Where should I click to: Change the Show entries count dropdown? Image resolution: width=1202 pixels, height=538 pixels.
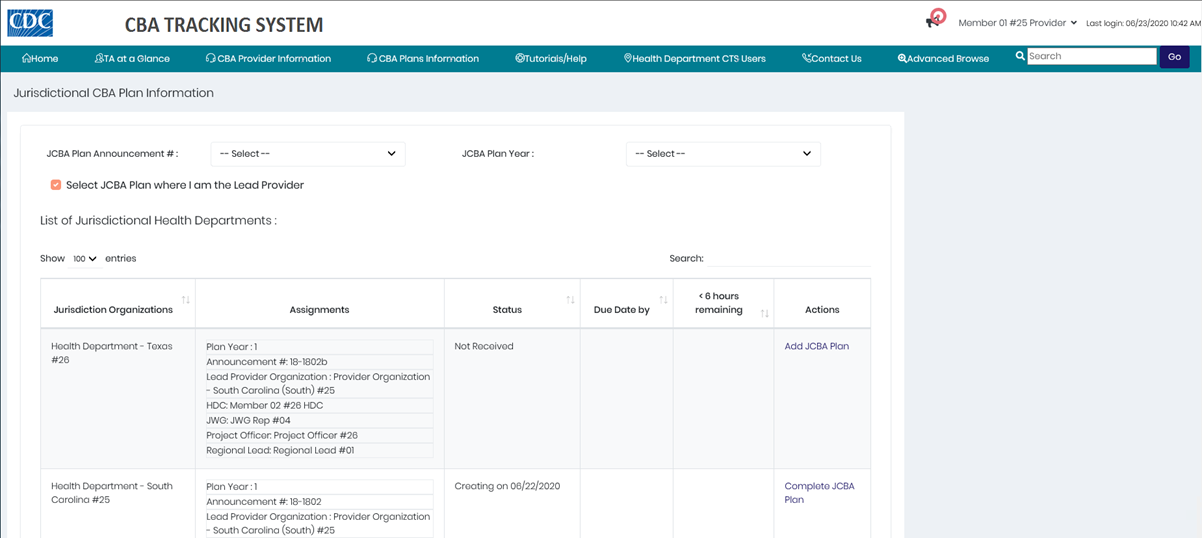pyautogui.click(x=85, y=259)
